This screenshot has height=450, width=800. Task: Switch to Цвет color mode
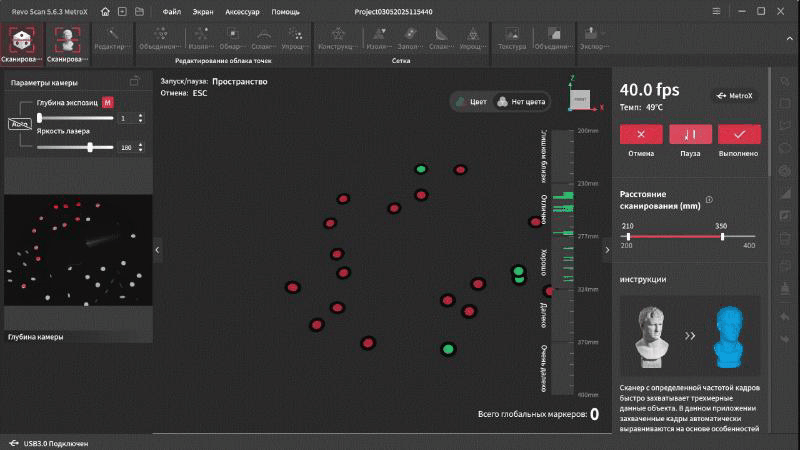[x=472, y=101]
